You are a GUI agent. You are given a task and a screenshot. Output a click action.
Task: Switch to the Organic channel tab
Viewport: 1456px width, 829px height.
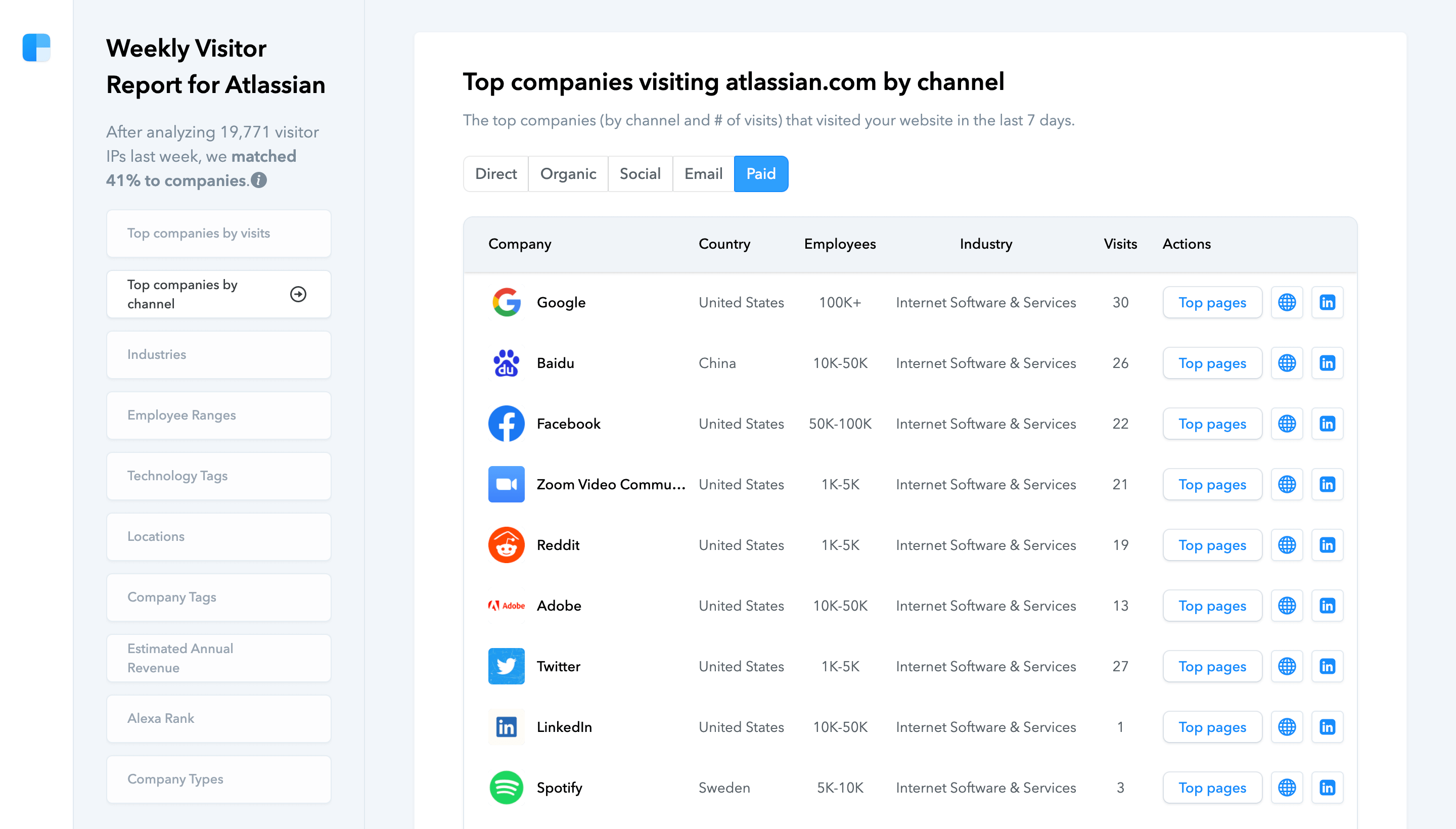[567, 174]
